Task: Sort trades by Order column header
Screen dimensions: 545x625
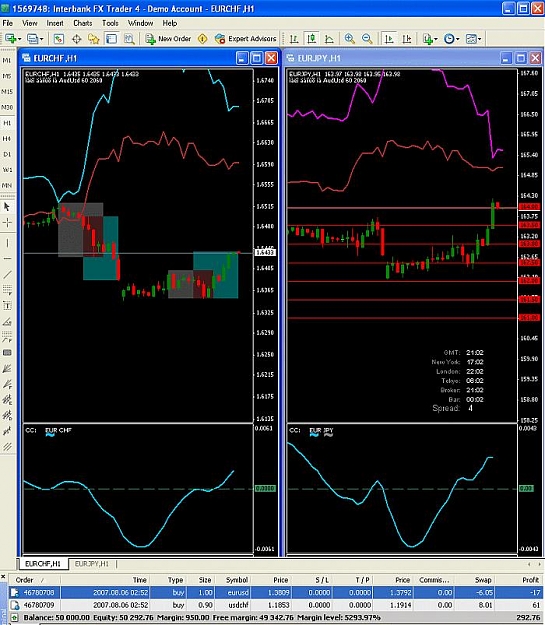Action: click(x=34, y=580)
